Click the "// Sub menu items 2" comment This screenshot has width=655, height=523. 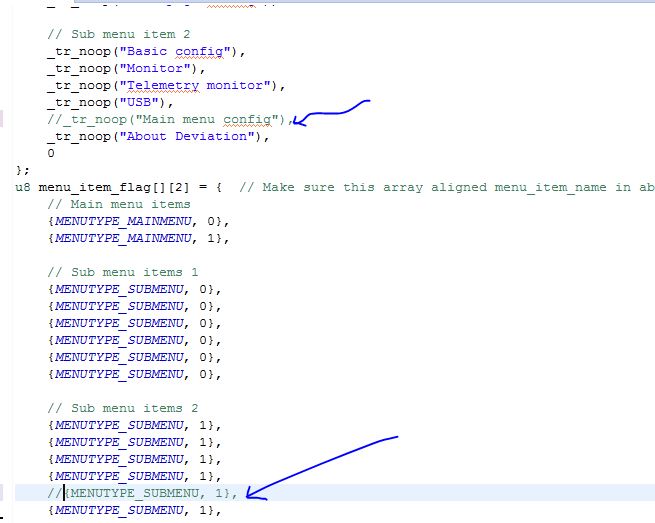coord(123,408)
